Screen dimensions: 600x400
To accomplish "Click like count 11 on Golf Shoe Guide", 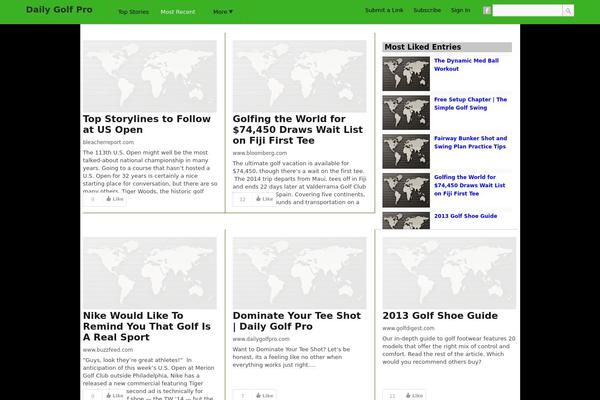I will click(392, 395).
